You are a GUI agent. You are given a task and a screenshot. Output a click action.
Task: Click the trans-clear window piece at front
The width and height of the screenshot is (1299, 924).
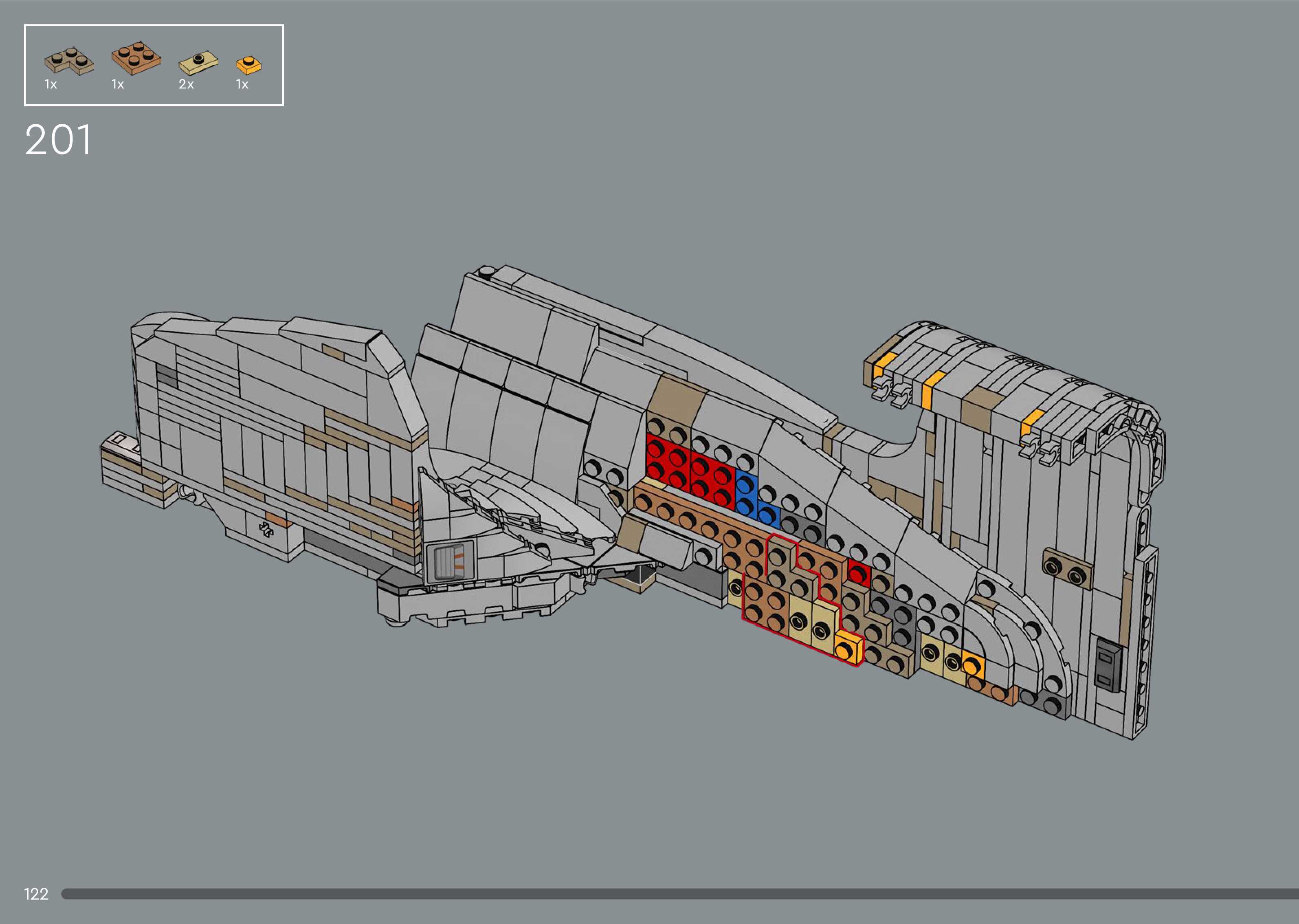tap(449, 563)
